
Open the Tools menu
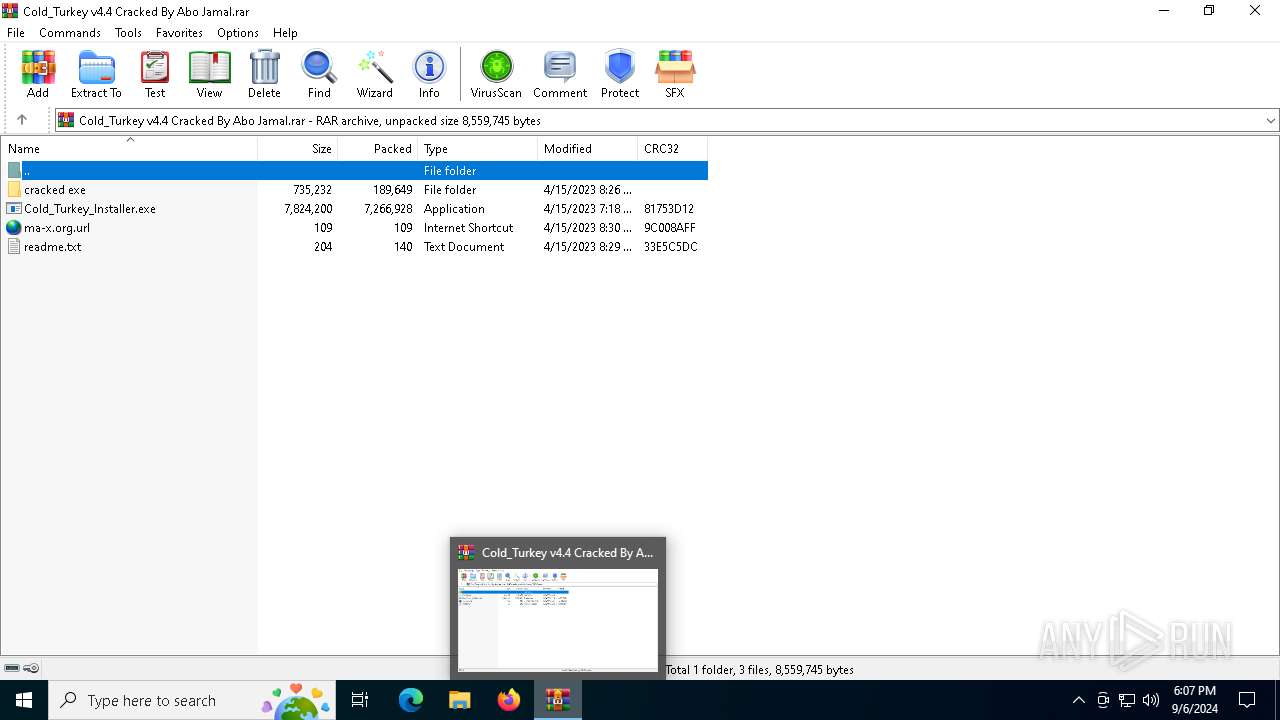click(x=128, y=32)
